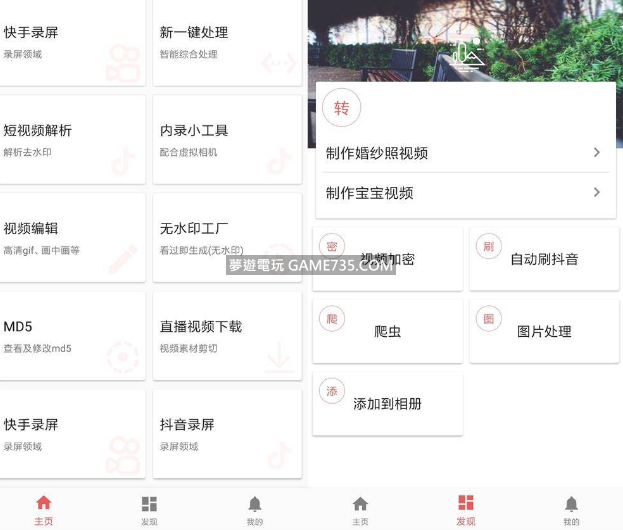The height and width of the screenshot is (530, 623).
Task: Switch to 我的 tab label in left screen
Action: coord(255,522)
